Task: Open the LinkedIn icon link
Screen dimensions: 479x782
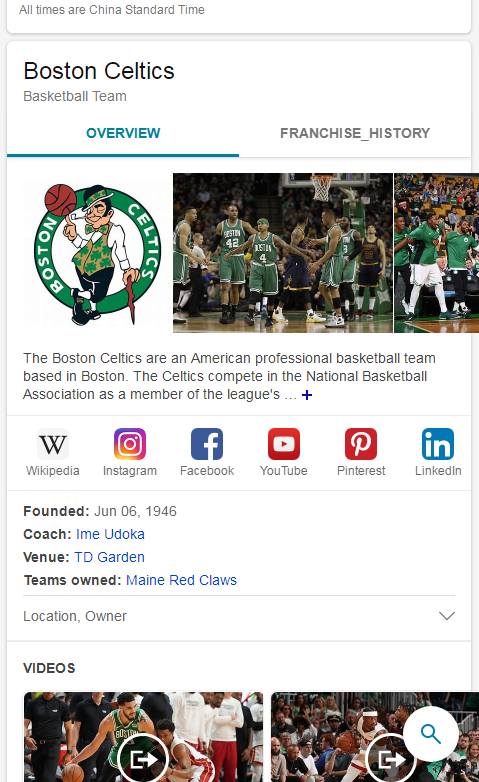Action: [x=438, y=443]
